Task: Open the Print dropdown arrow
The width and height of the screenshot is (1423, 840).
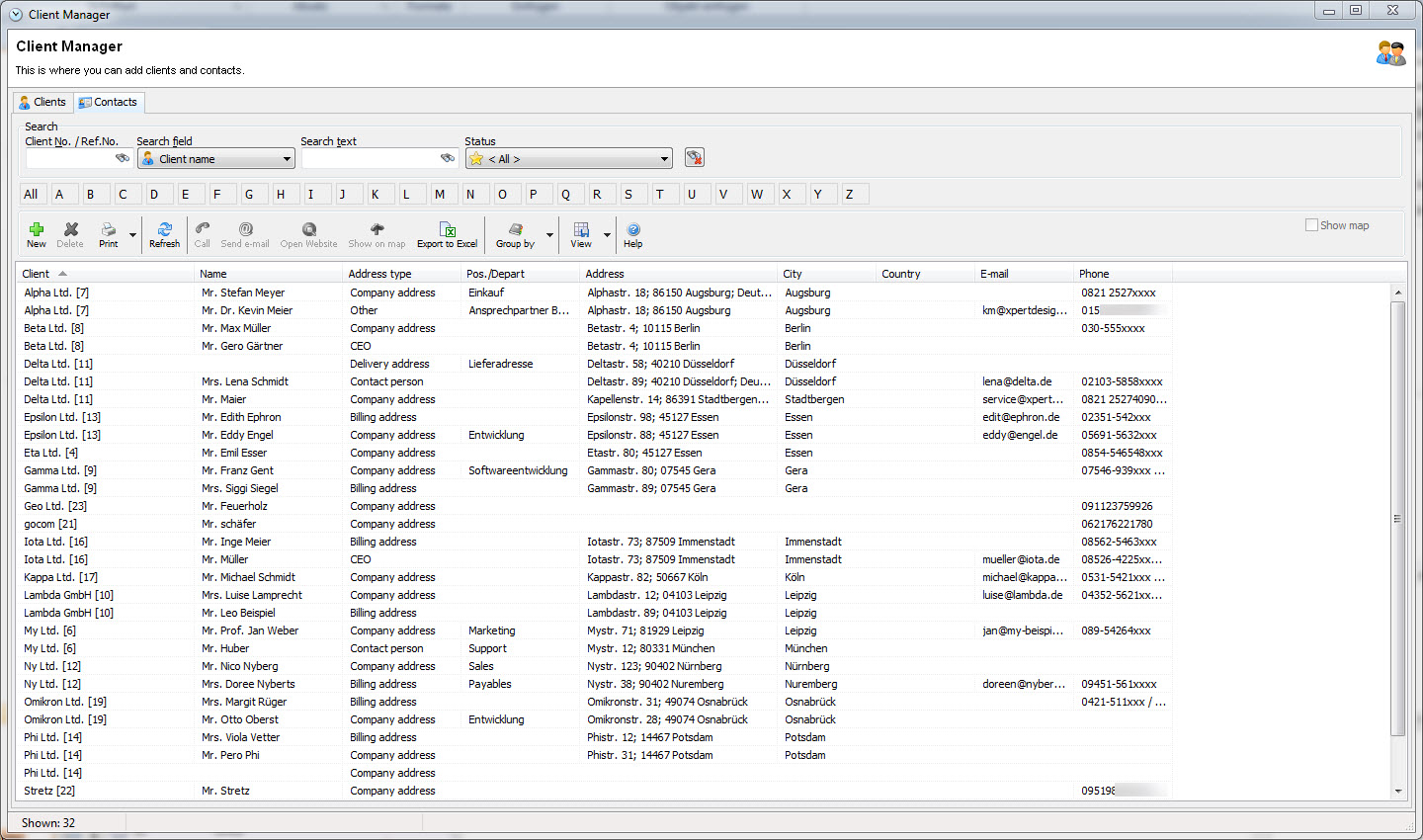Action: pyautogui.click(x=132, y=235)
